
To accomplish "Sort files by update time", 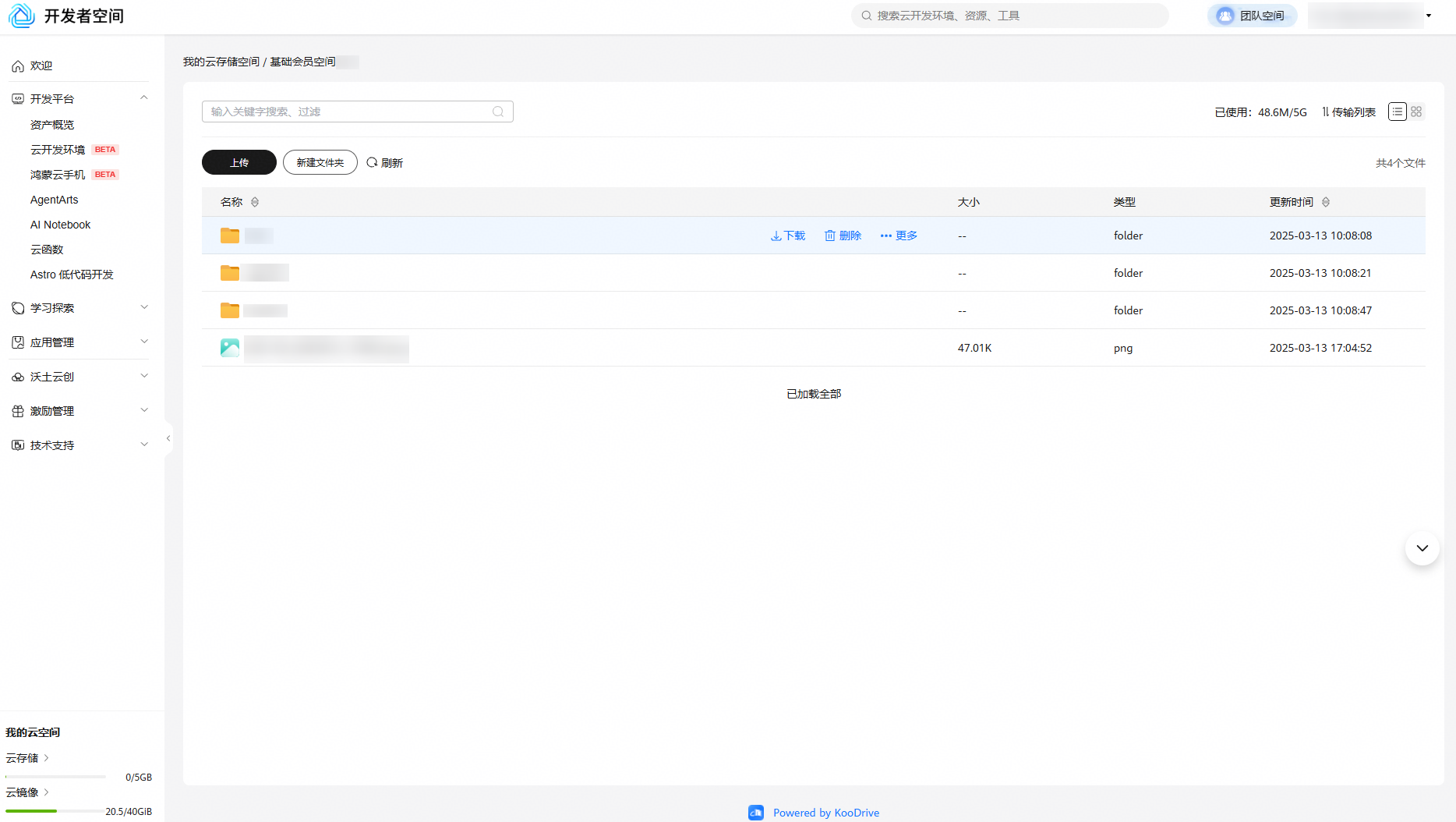I will [1326, 202].
